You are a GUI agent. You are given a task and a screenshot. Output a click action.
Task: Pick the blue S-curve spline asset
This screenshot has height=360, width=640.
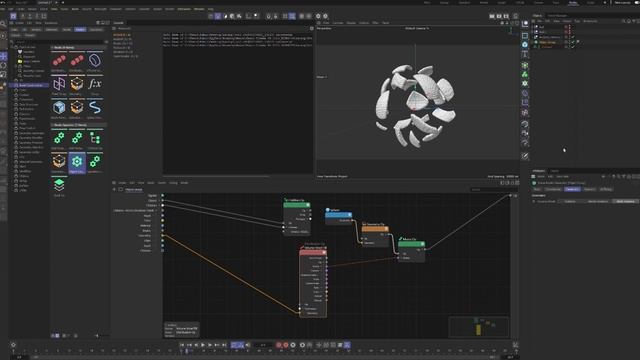tap(95, 108)
